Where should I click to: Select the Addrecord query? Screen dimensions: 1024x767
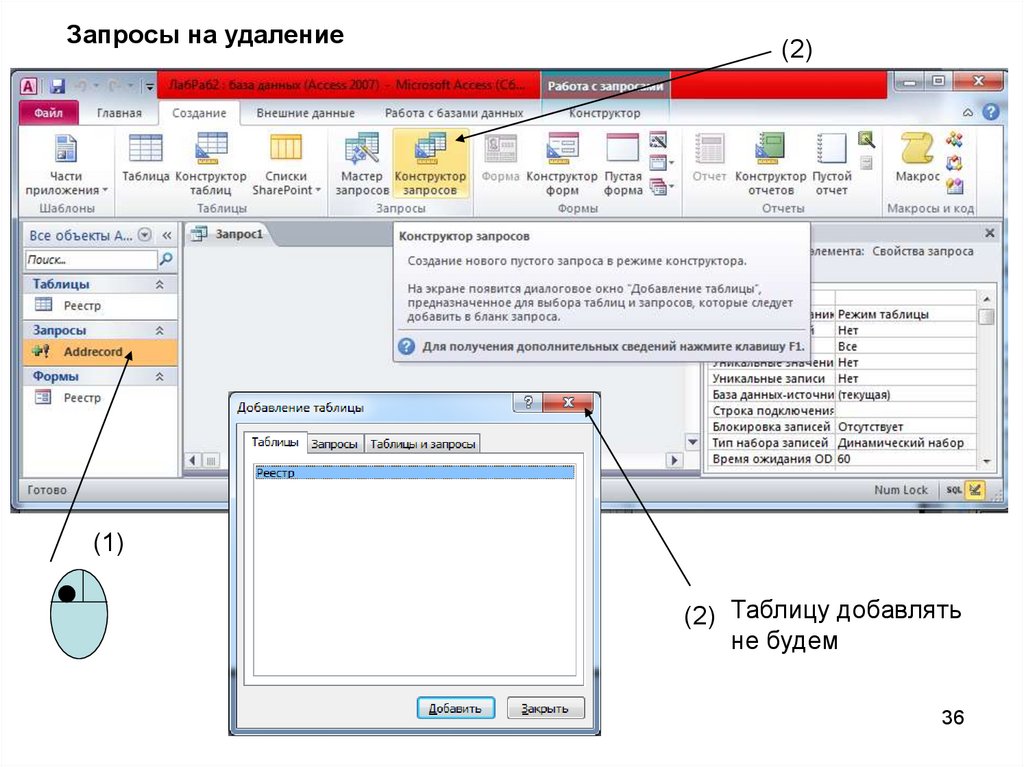coord(100,351)
